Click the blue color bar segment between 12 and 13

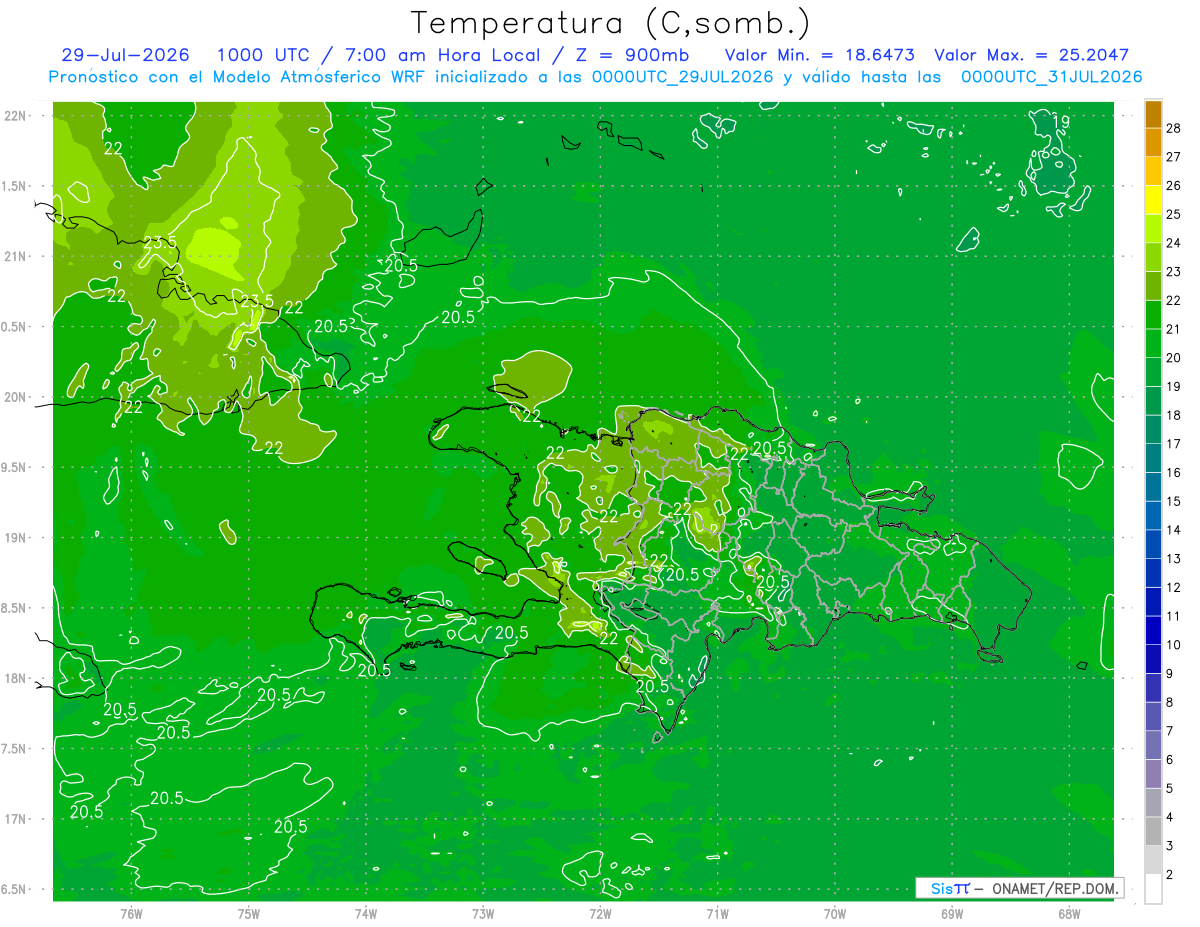[1153, 574]
